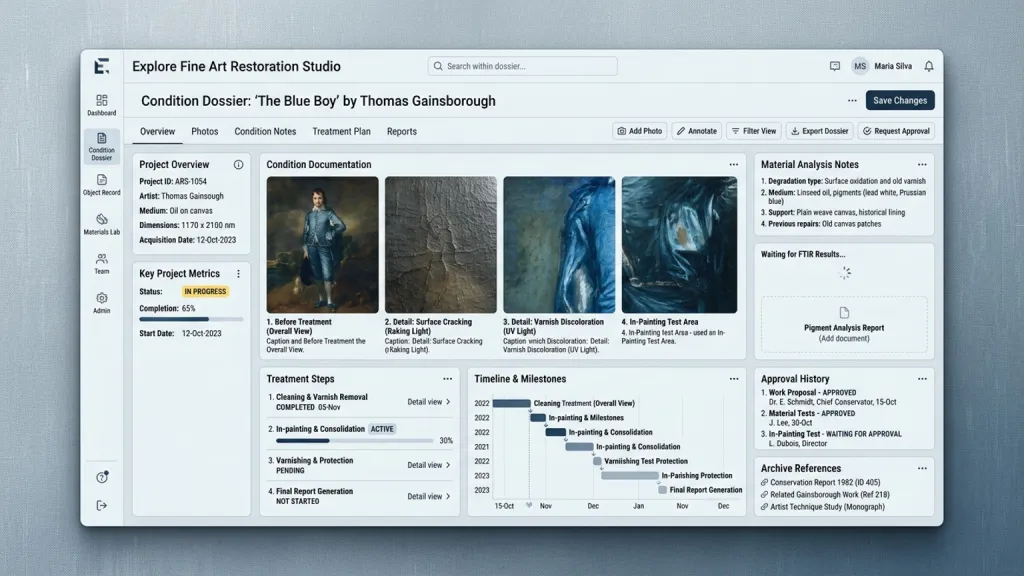The width and height of the screenshot is (1024, 576).
Task: Open the Dashboard sidebar icon
Action: pyautogui.click(x=102, y=101)
